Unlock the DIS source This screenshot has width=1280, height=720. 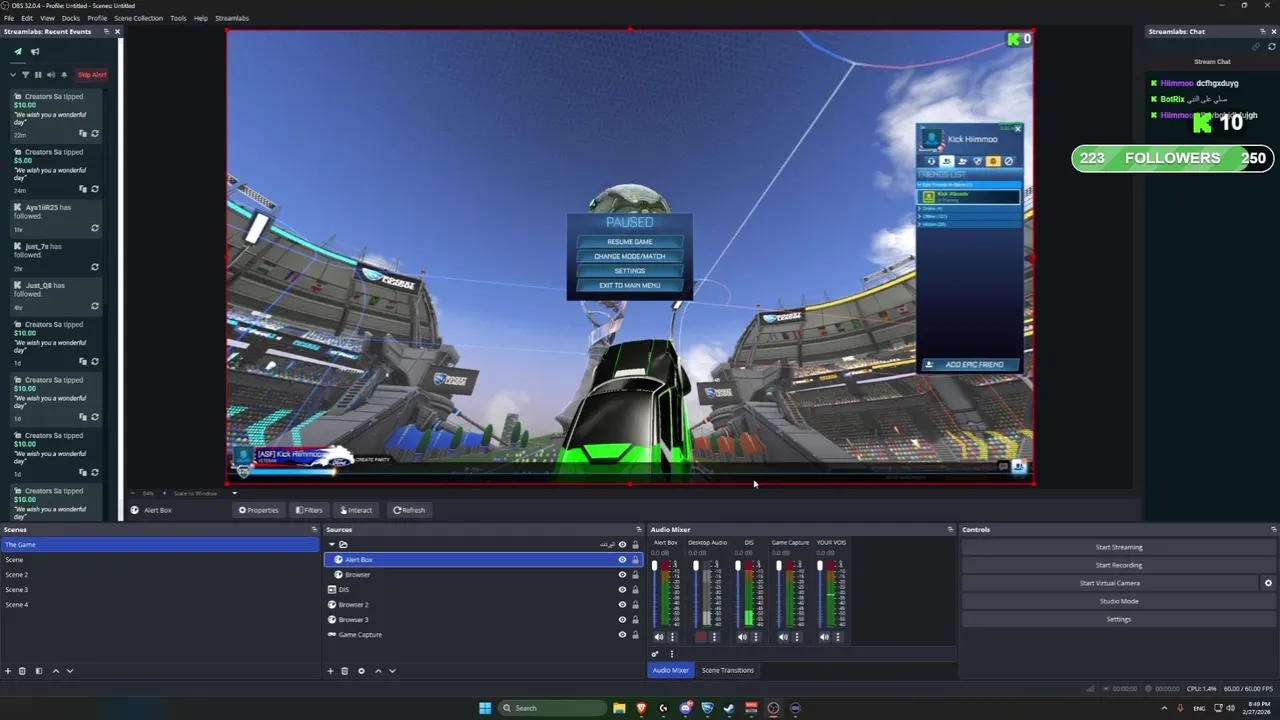tap(635, 590)
